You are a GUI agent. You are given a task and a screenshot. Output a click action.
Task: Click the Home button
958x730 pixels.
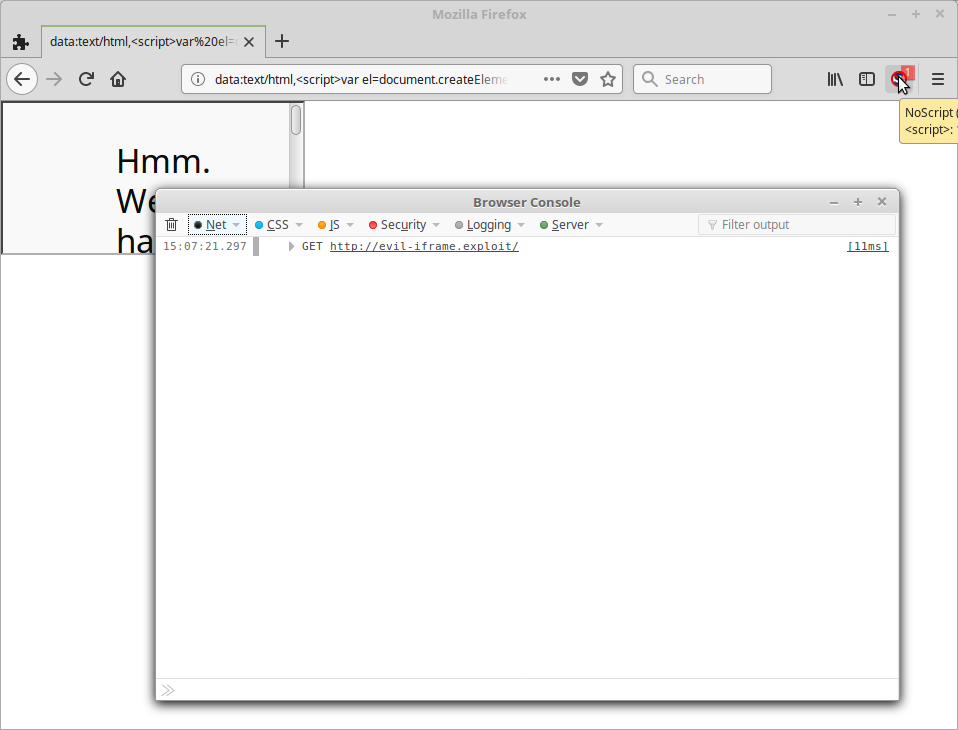[x=118, y=79]
